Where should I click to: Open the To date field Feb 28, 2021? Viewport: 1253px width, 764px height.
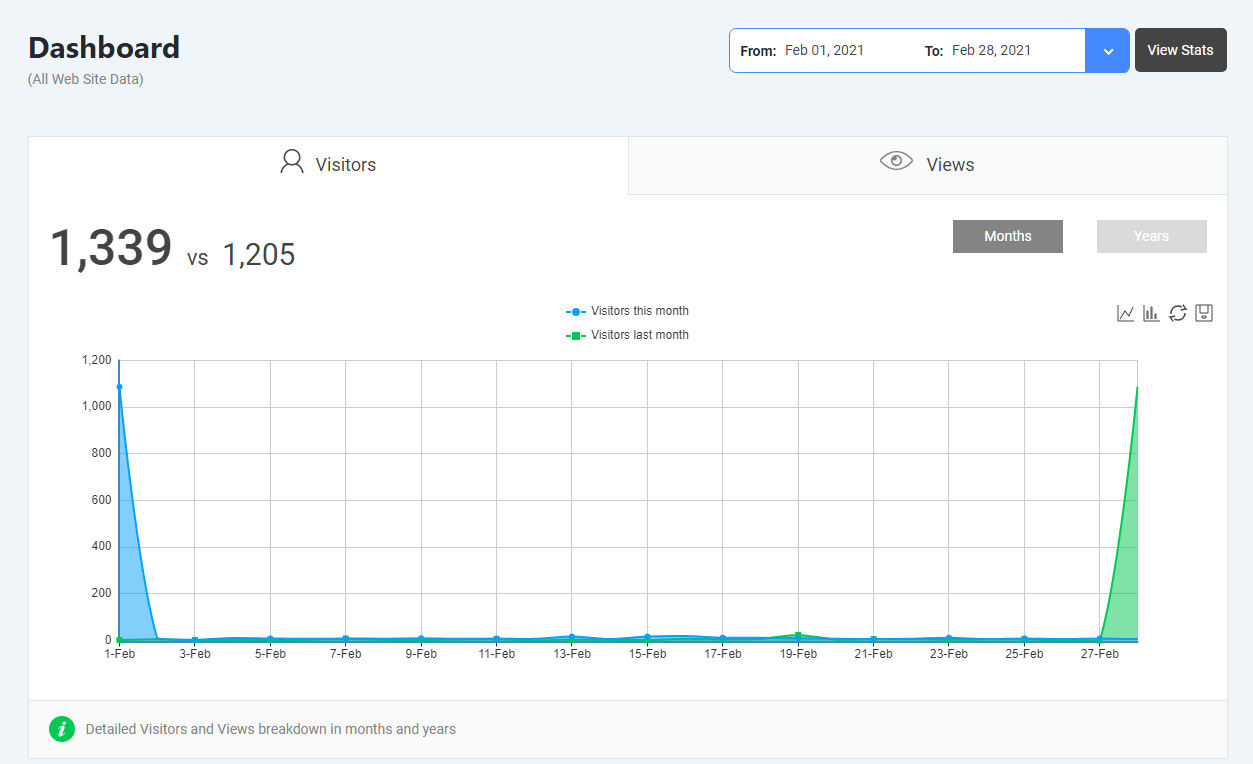point(990,50)
